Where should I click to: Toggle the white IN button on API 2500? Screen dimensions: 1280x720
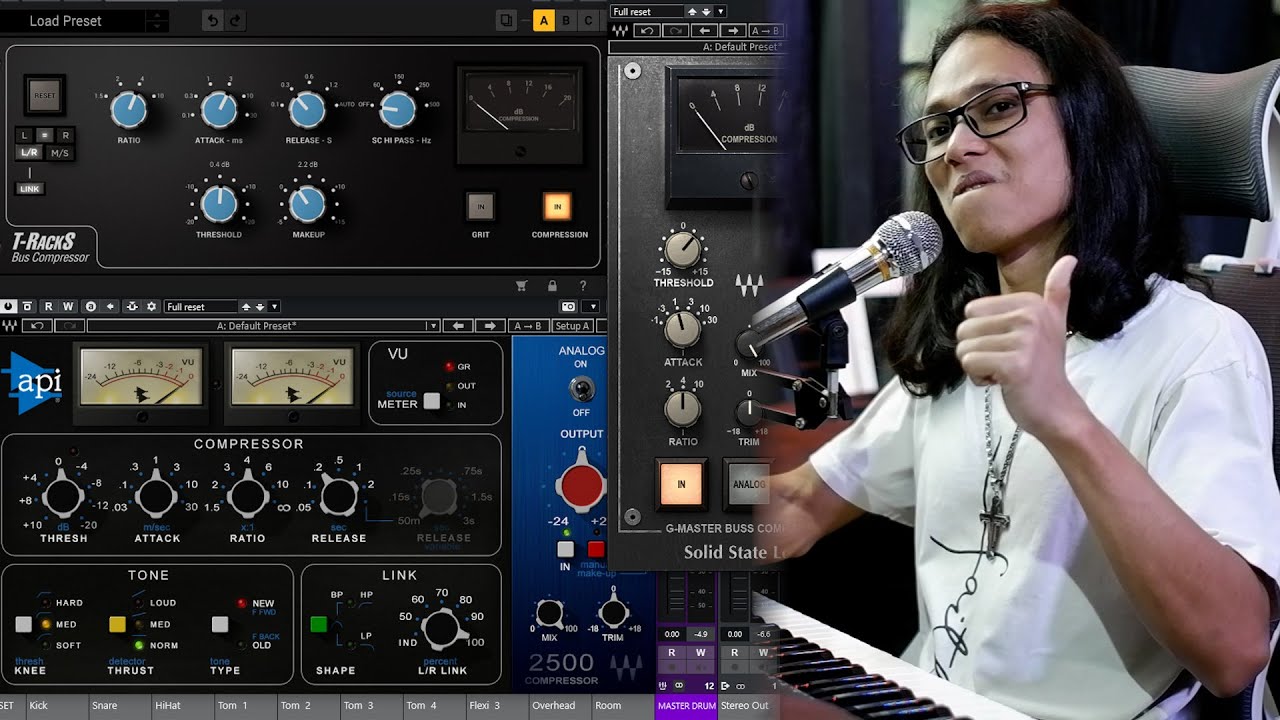[565, 549]
